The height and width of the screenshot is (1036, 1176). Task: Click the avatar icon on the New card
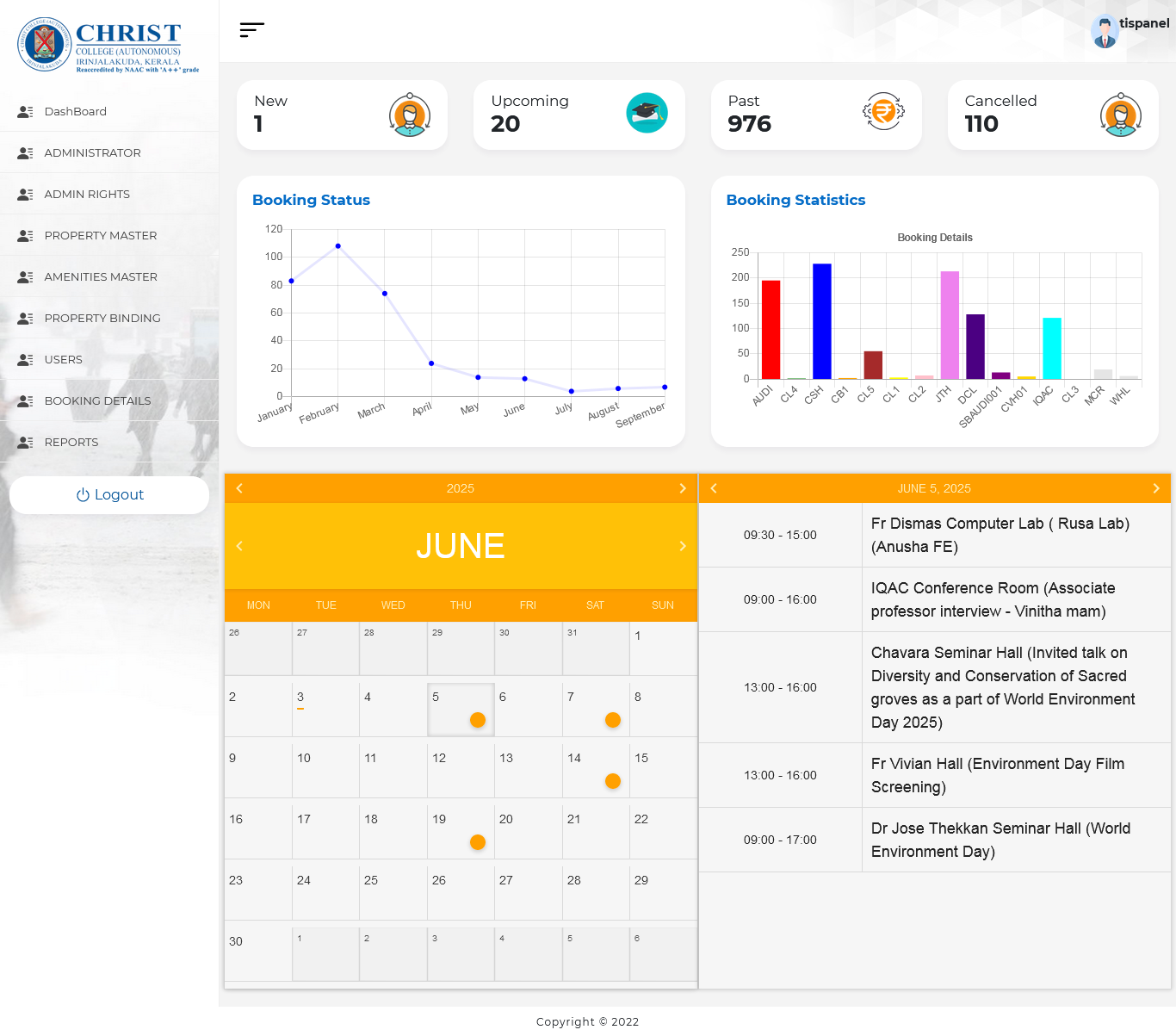410,115
